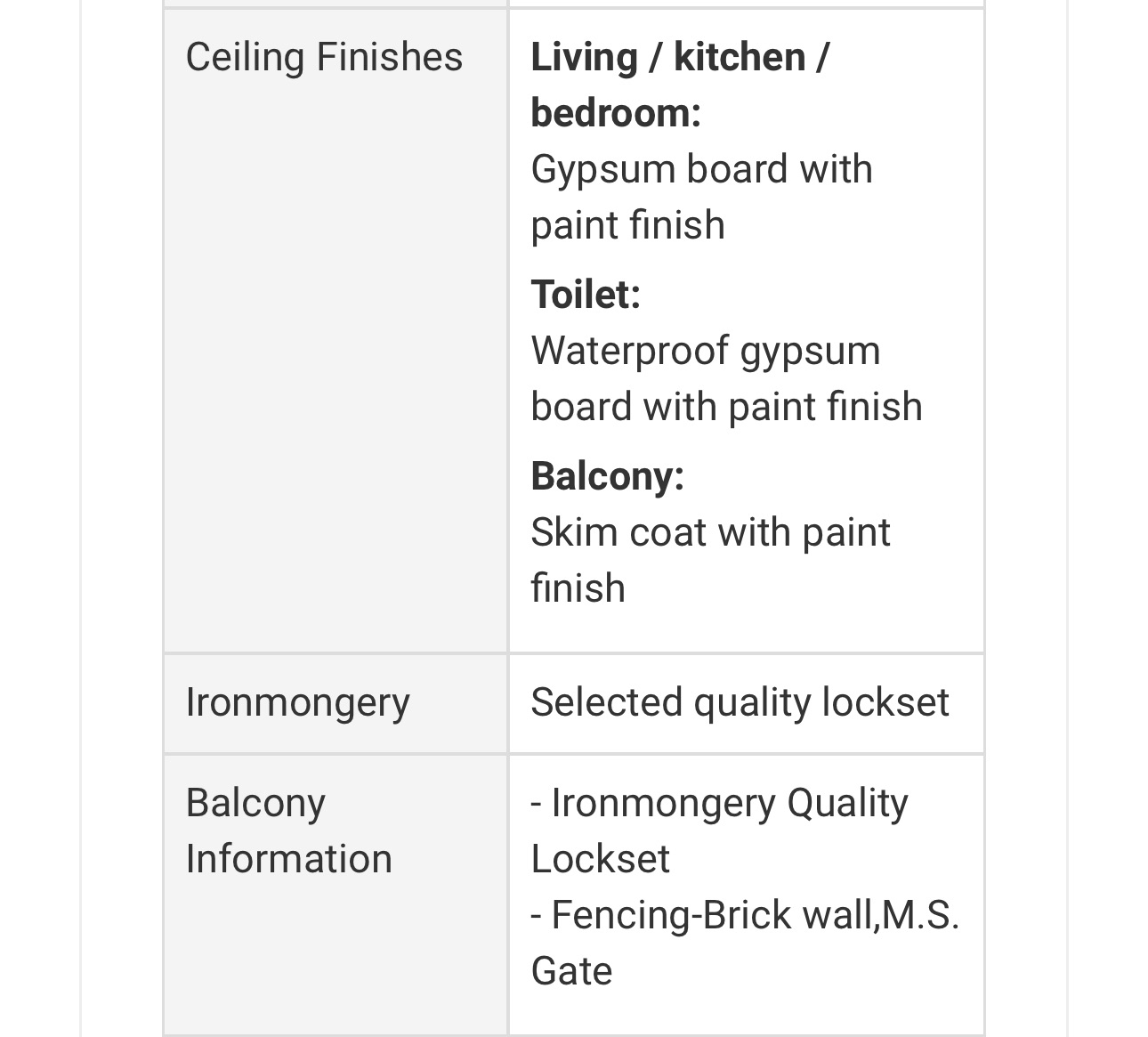This screenshot has width=1148, height=1037.
Task: Select the bold Balcony heading
Action: point(608,475)
